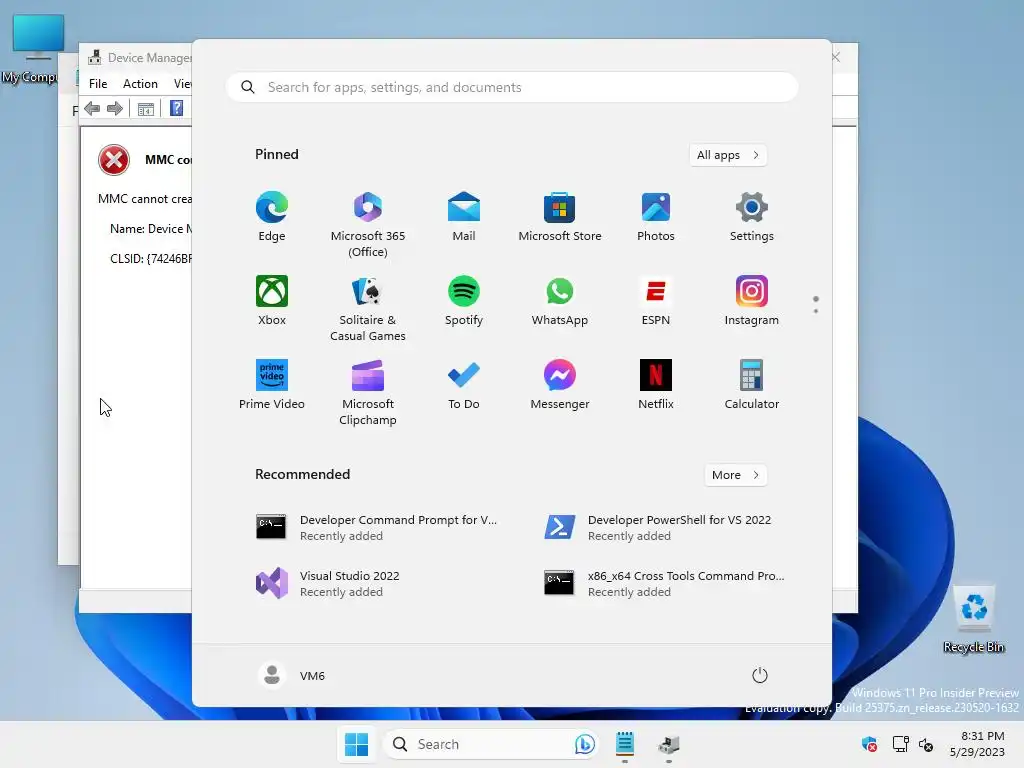
Task: Open Bing chat icon in taskbar search
Action: (x=584, y=744)
